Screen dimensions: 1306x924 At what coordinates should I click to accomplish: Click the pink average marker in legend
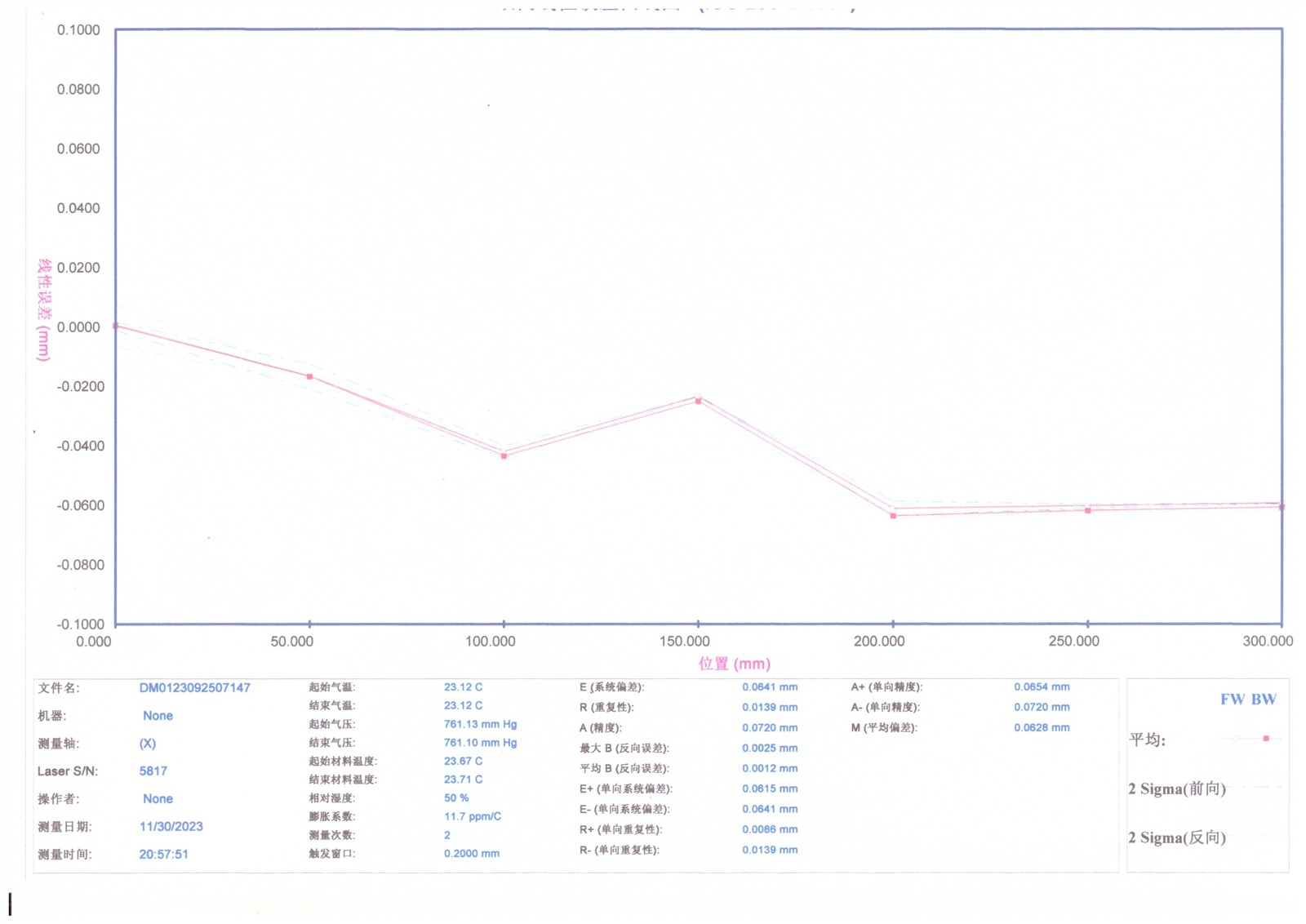[x=1266, y=739]
